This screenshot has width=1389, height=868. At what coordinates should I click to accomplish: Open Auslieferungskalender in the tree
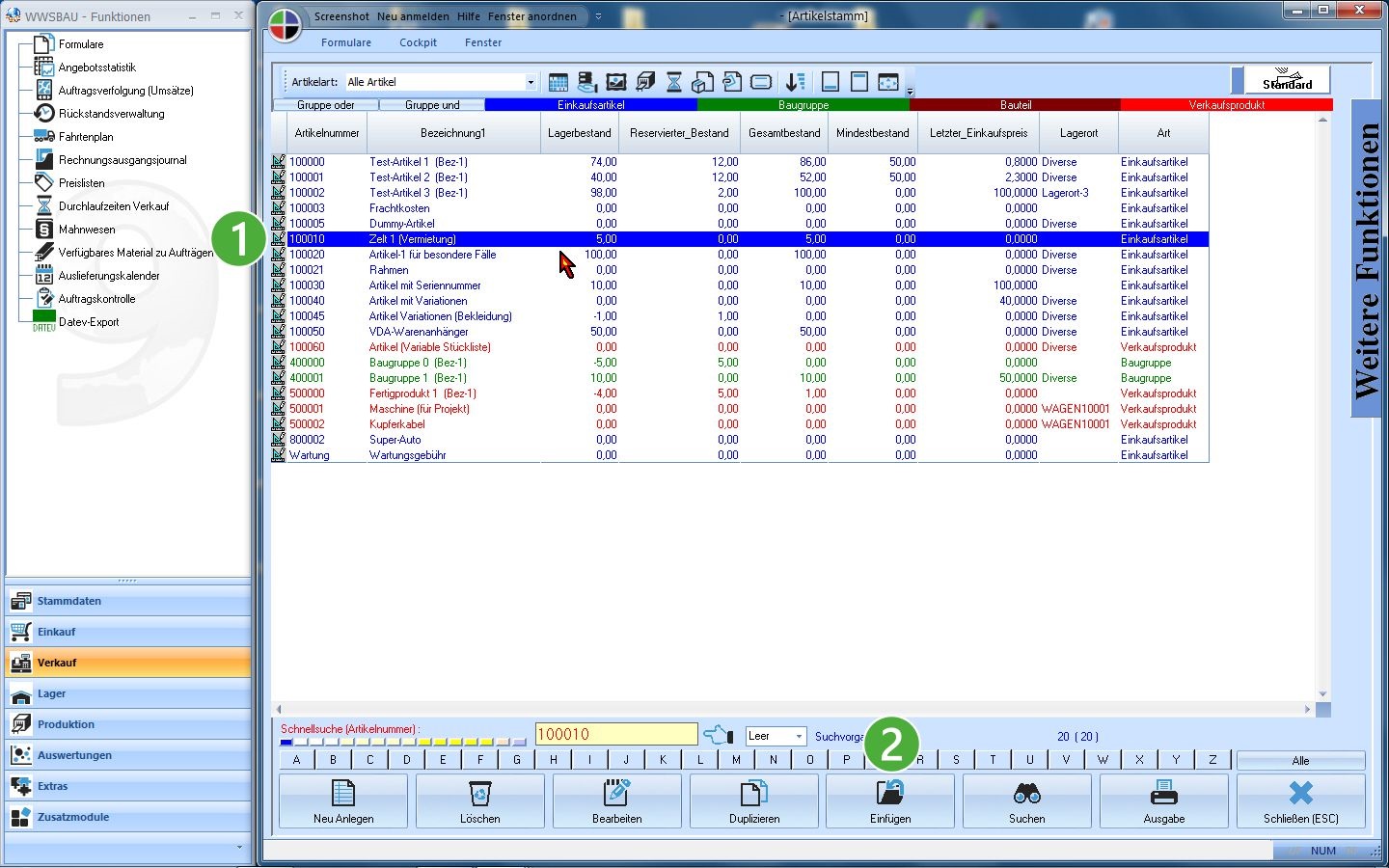point(109,276)
